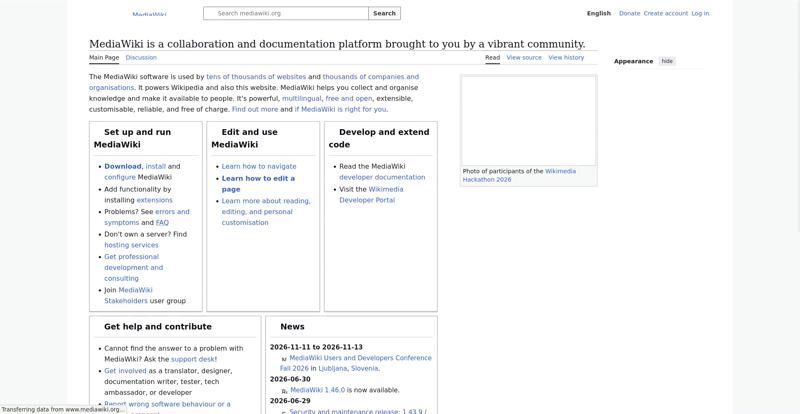The height and width of the screenshot is (414, 800).
Task: Open the extensions link
Action: point(155,200)
